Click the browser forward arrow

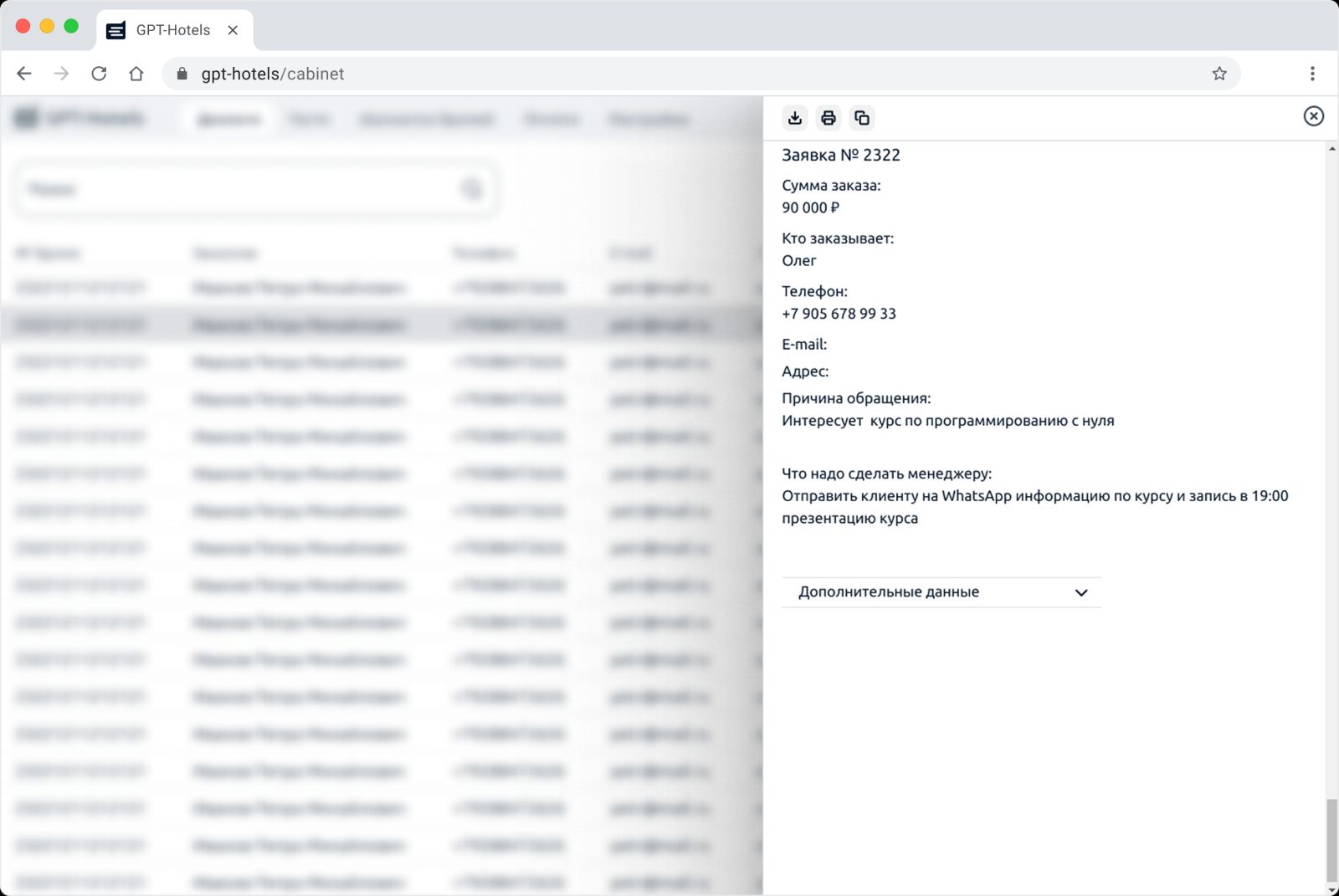click(61, 74)
